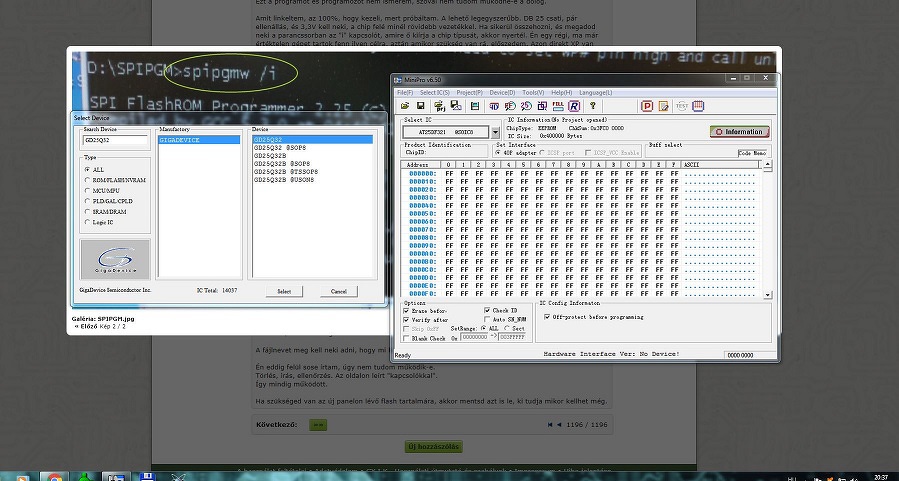899x481 pixels.
Task: Open the Project(P) menu
Action: pos(470,92)
